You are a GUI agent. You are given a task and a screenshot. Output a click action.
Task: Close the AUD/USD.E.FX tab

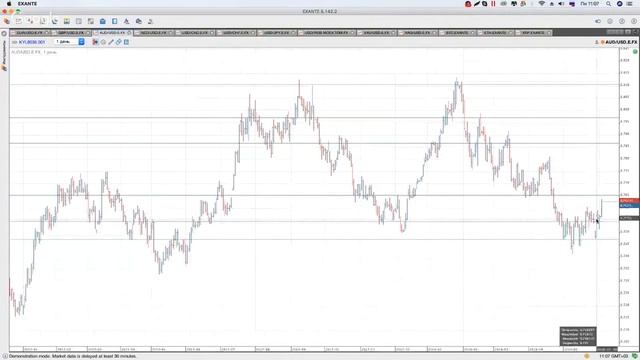[x=129, y=33]
